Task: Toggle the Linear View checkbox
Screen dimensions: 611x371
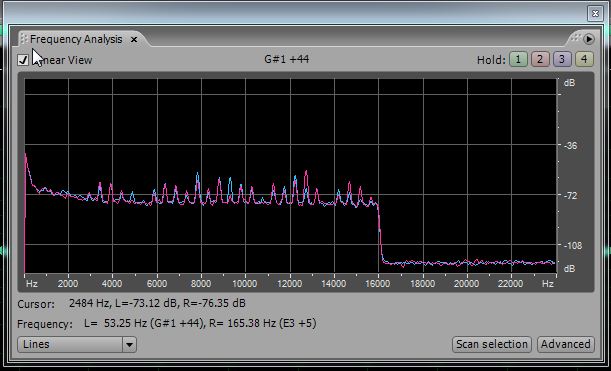Action: [x=23, y=60]
